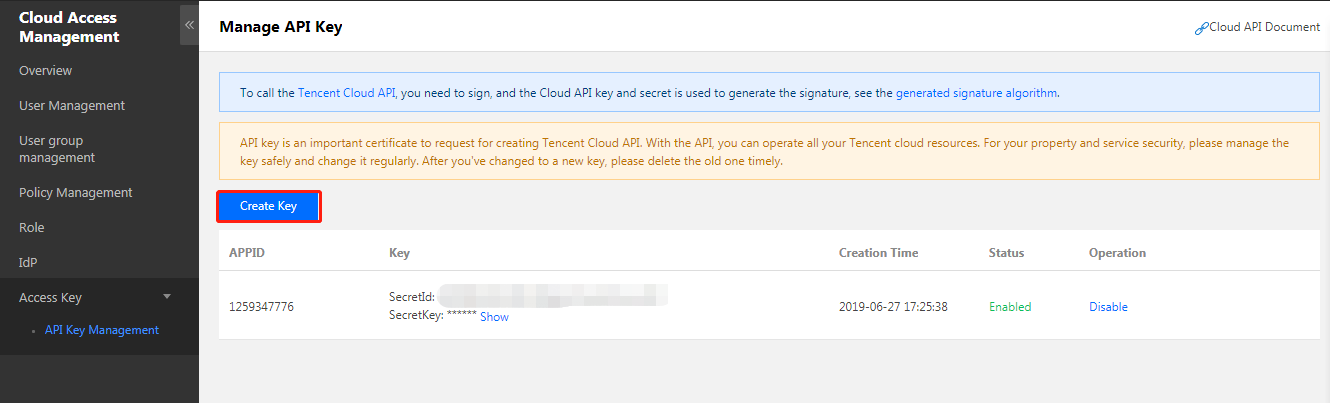Select Policy Management in sidebar

point(76,193)
